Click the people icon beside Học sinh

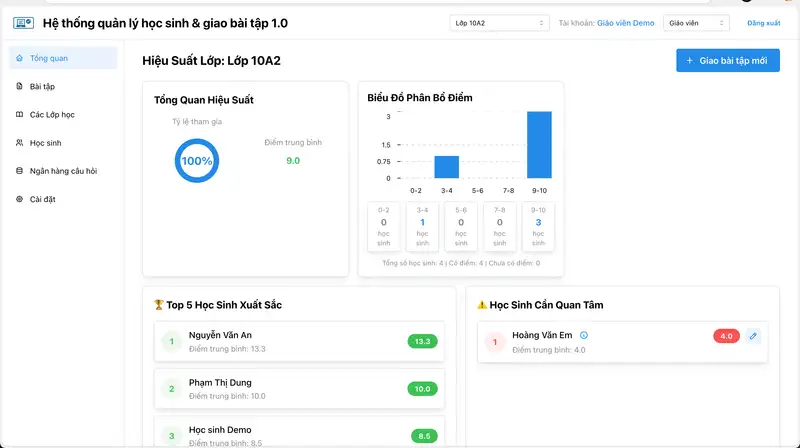click(19, 143)
